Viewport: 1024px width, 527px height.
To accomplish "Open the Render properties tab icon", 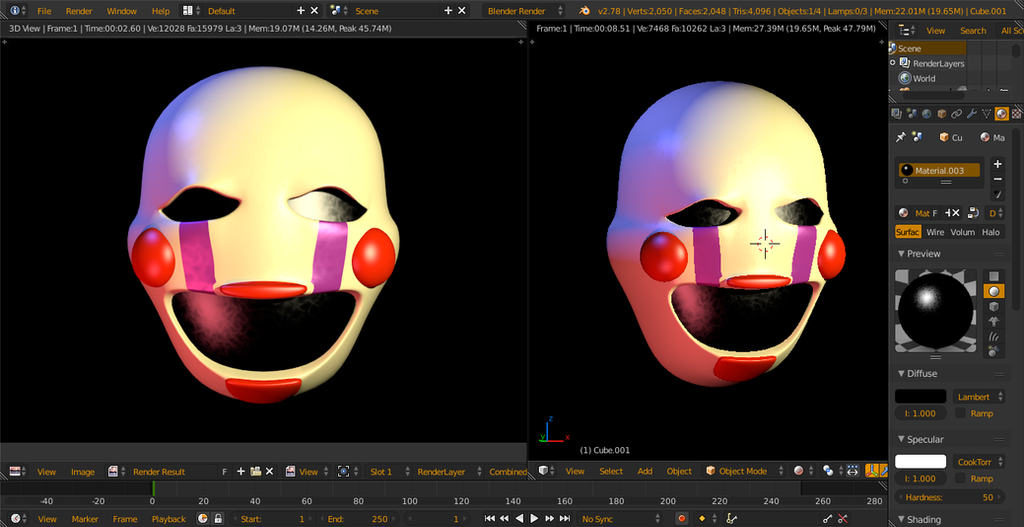I will tap(897, 114).
